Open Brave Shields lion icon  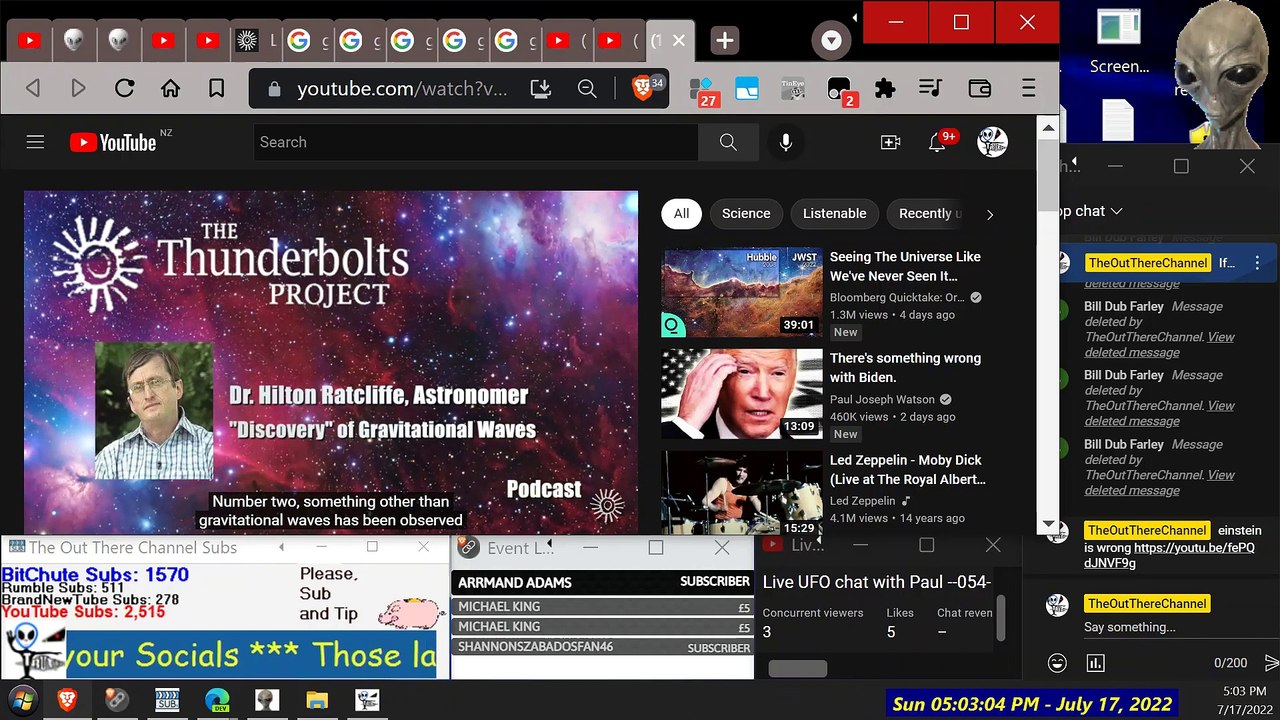click(x=642, y=89)
